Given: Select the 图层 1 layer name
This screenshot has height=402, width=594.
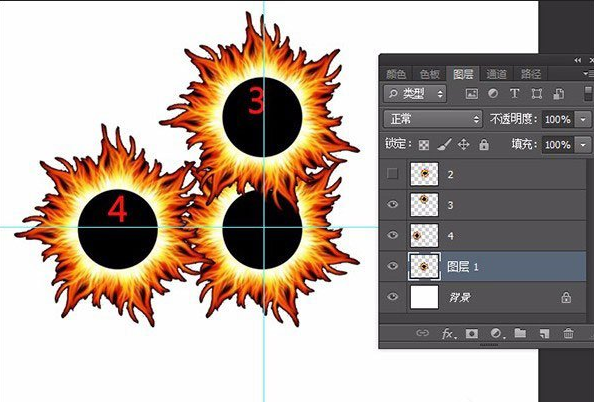Looking at the screenshot, I should click(463, 267).
